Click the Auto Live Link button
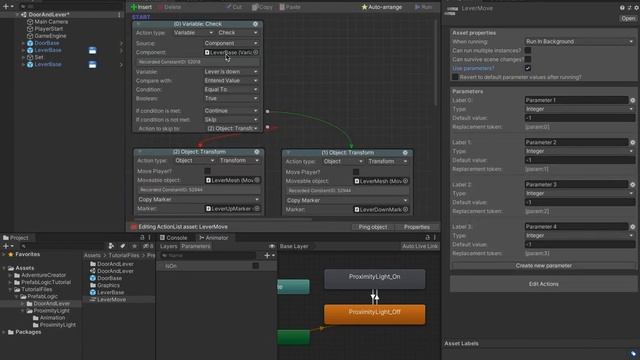640x360 pixels. pos(420,246)
